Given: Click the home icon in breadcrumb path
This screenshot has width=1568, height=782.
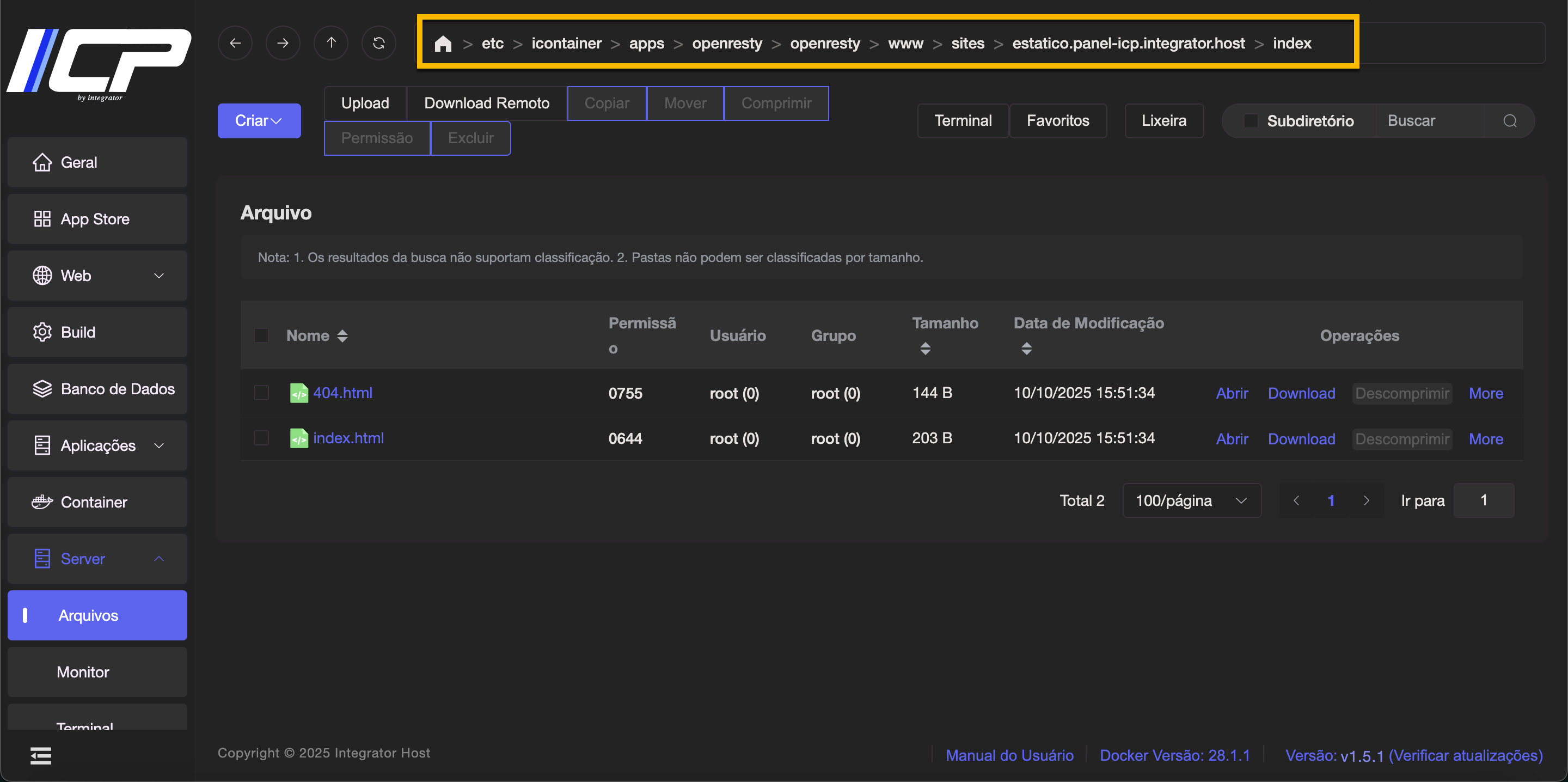Looking at the screenshot, I should (x=443, y=44).
